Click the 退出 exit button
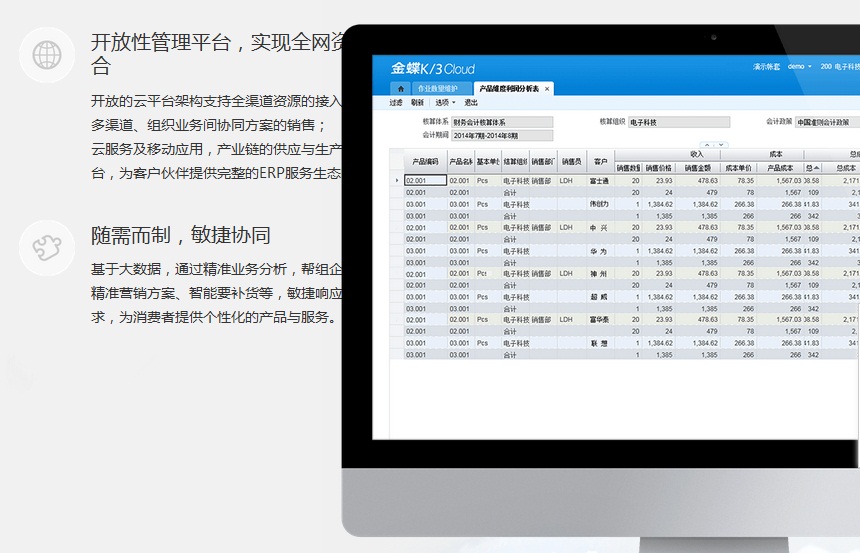Screen dimensions: 860x553 [471, 103]
